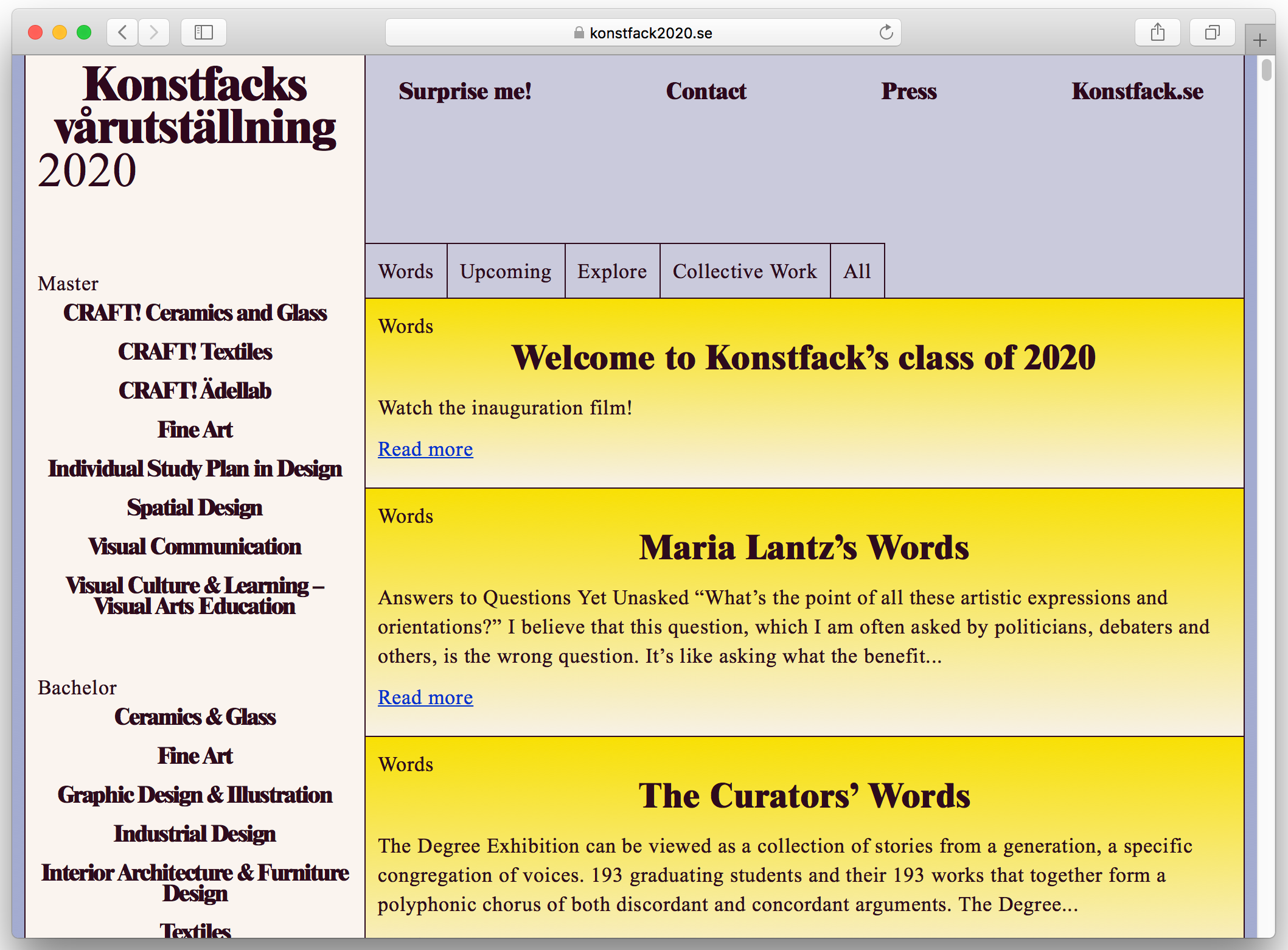
Task: Focus the konstfack2020.se address field
Action: [643, 32]
